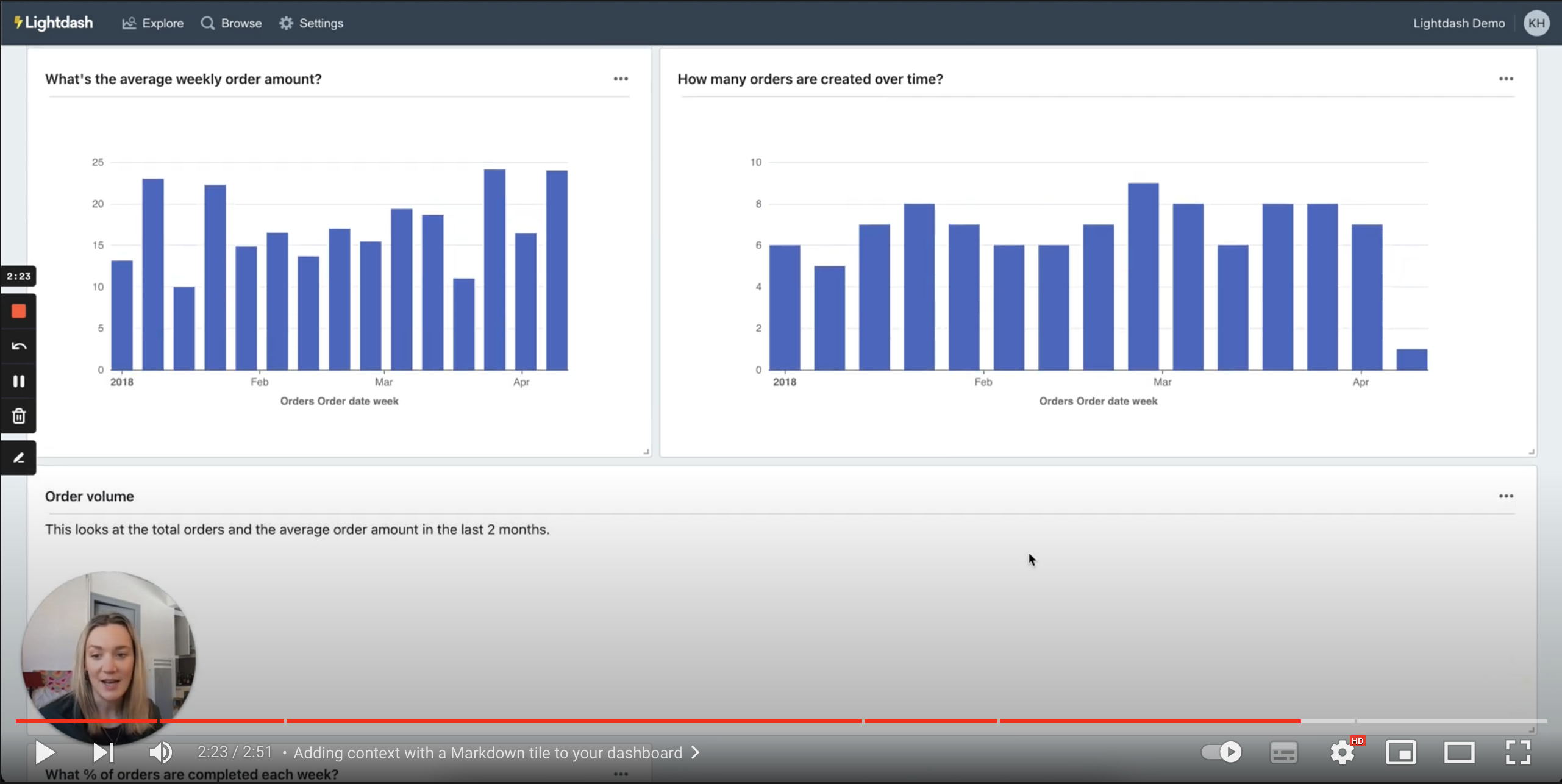This screenshot has width=1562, height=784.
Task: Open options menu for Order volume tile
Action: 1506,496
